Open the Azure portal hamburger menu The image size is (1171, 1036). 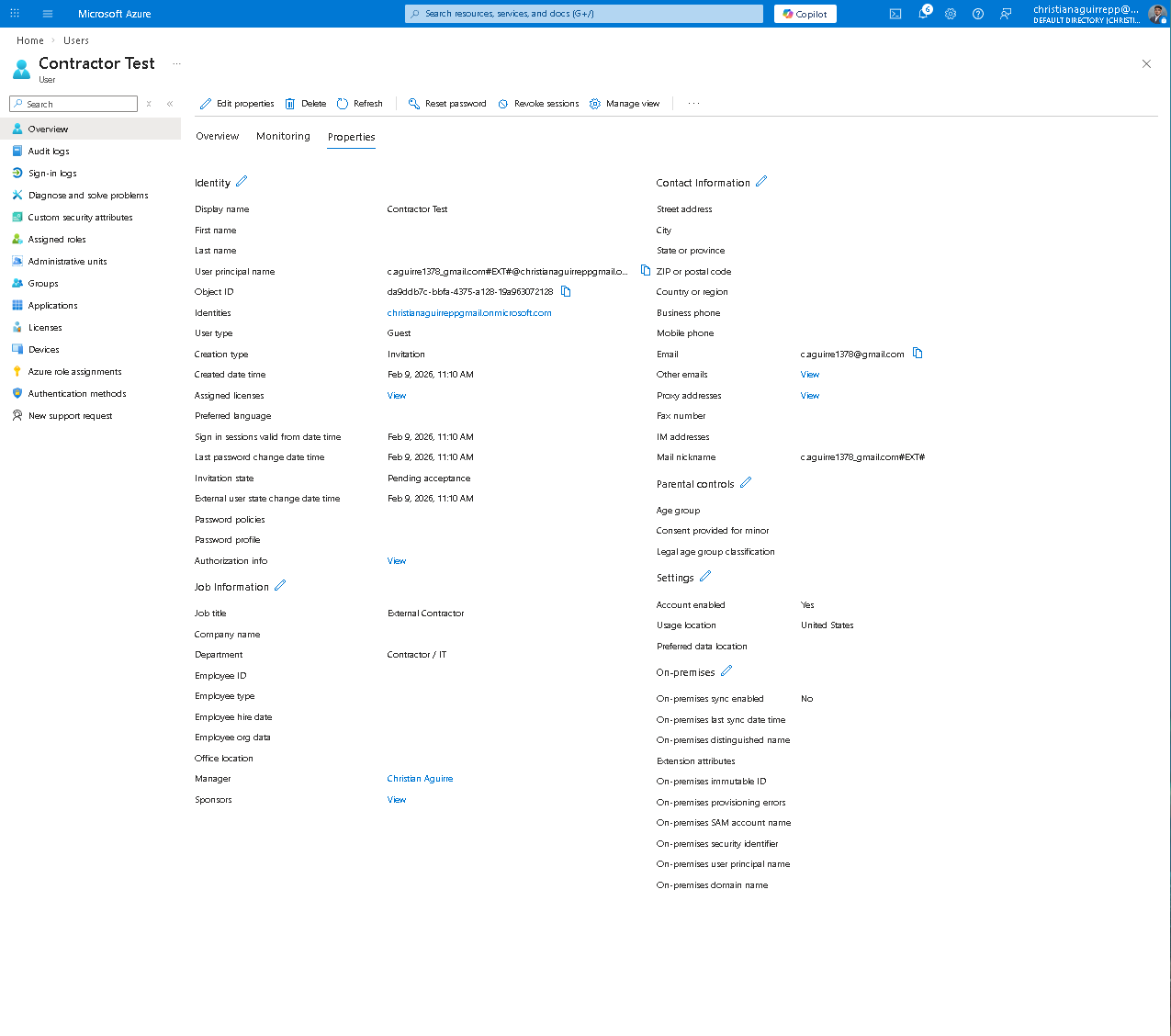point(48,14)
